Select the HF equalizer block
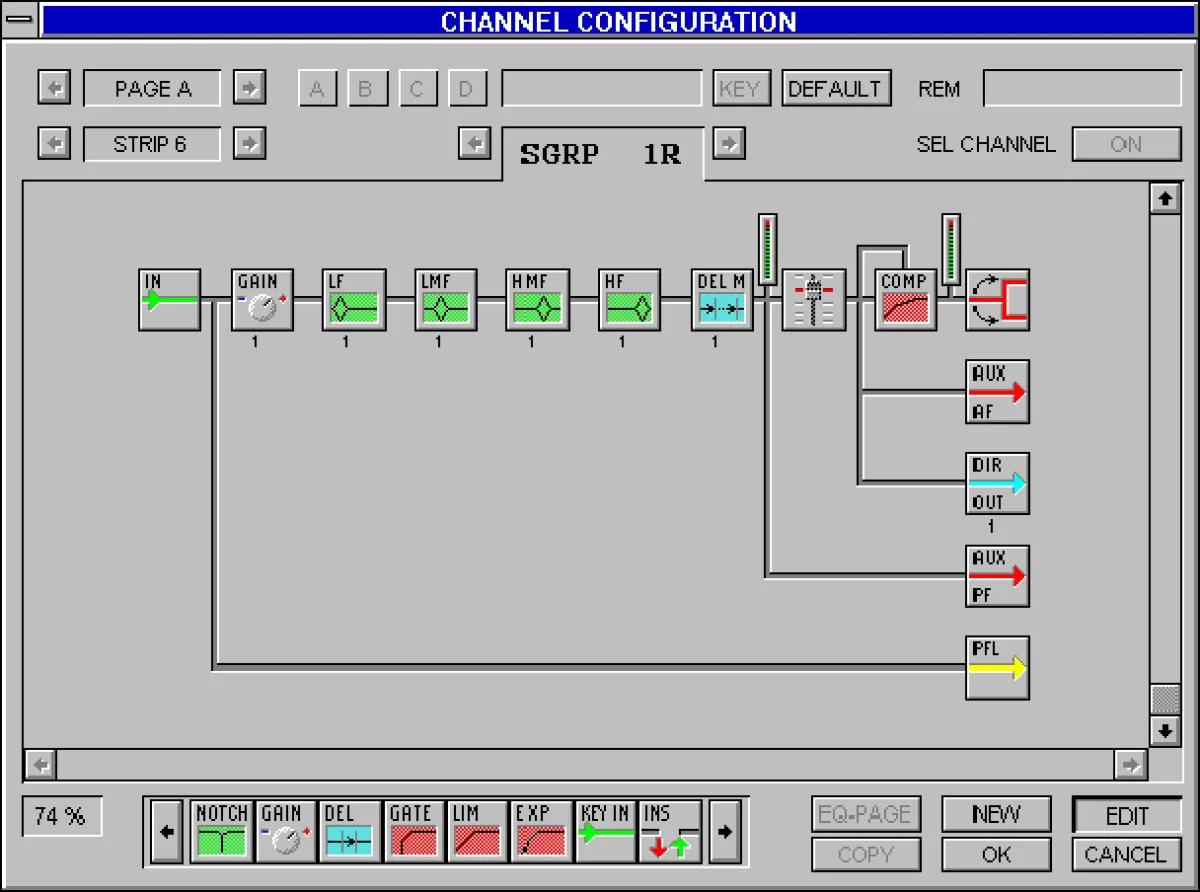The height and width of the screenshot is (892, 1200). click(x=630, y=299)
